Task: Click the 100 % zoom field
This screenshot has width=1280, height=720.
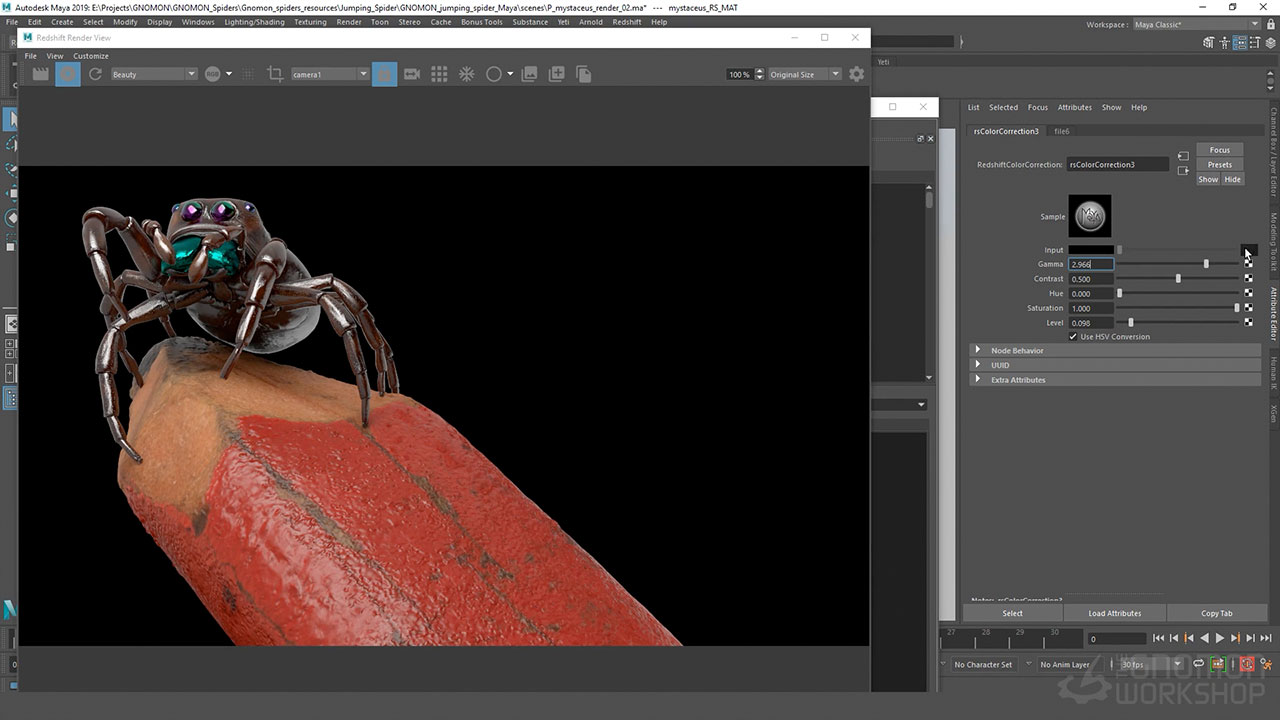Action: tap(740, 74)
